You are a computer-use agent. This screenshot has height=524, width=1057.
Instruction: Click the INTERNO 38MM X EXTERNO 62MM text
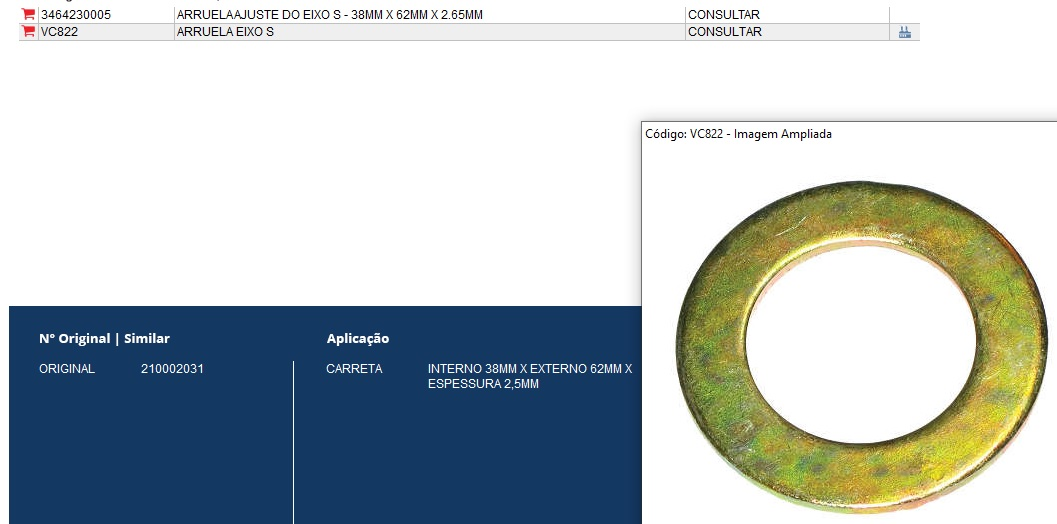[x=529, y=369]
